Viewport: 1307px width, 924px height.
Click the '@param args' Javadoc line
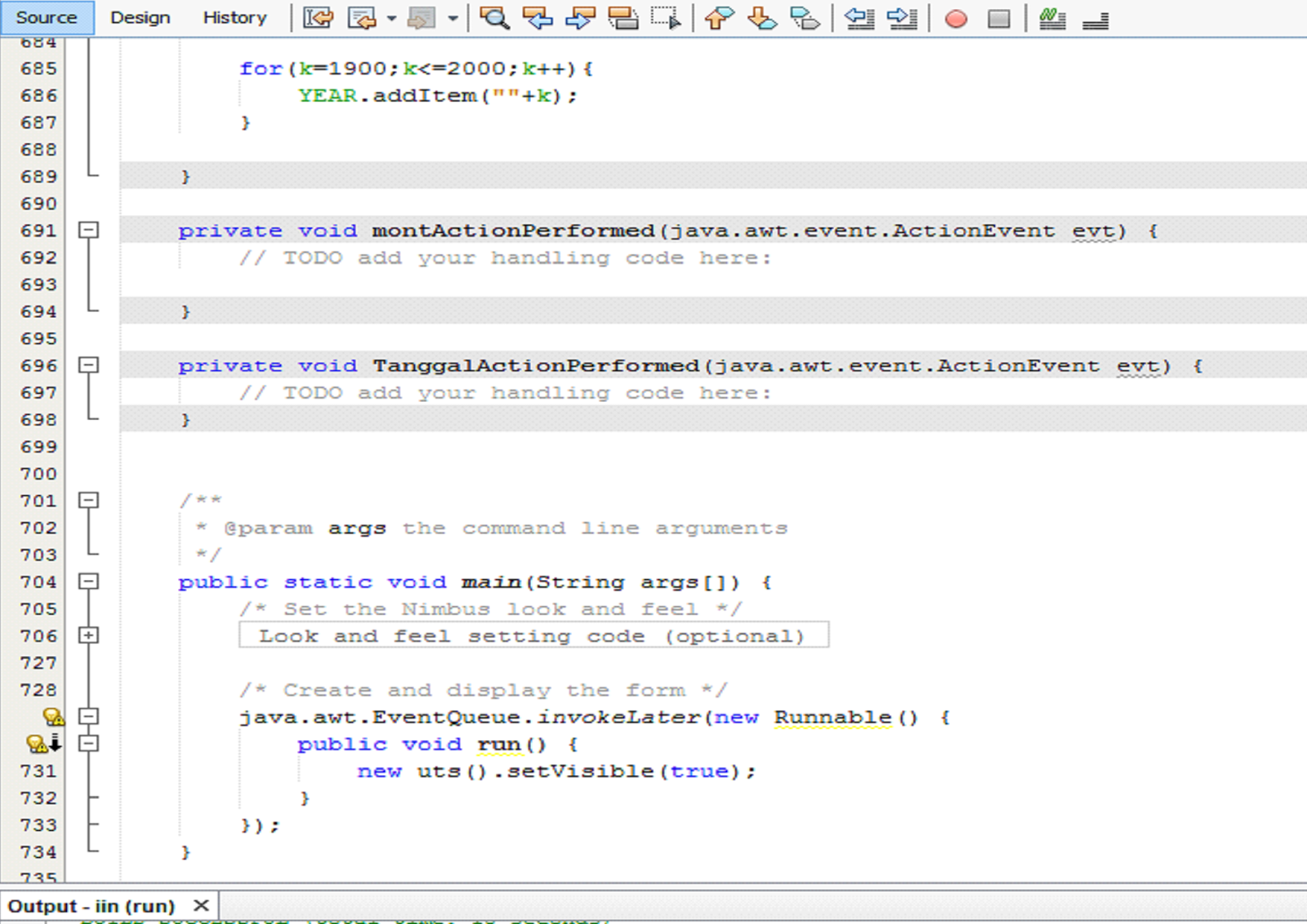492,529
